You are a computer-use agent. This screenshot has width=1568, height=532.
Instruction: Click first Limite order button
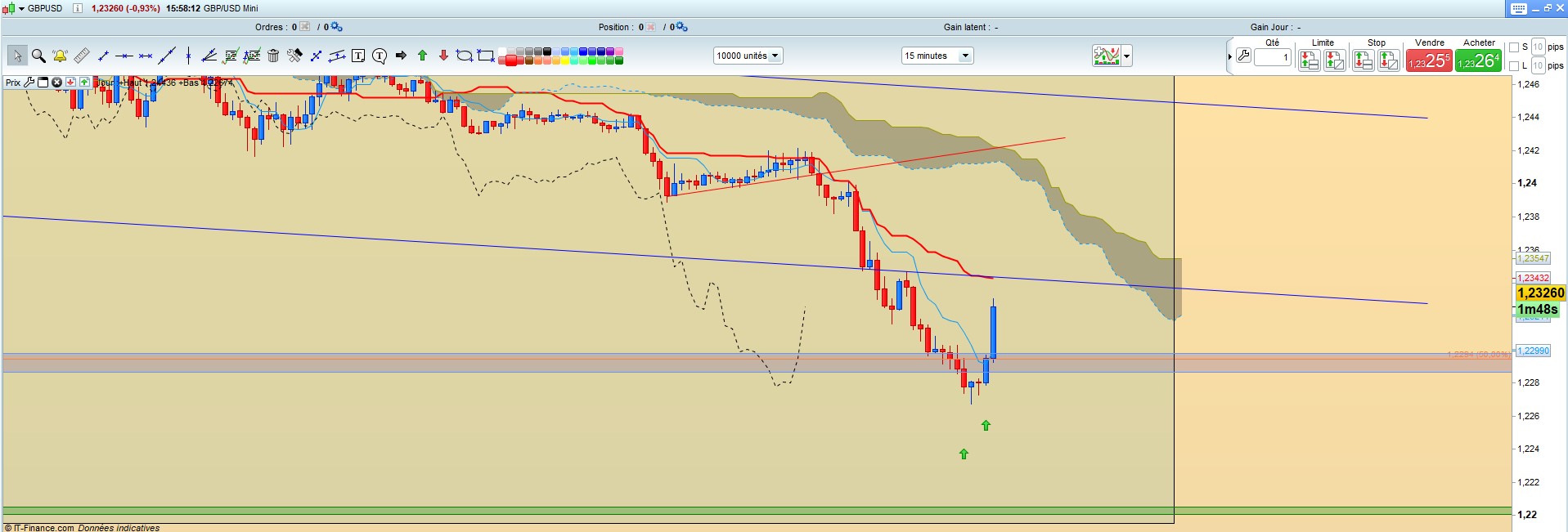[x=1309, y=60]
